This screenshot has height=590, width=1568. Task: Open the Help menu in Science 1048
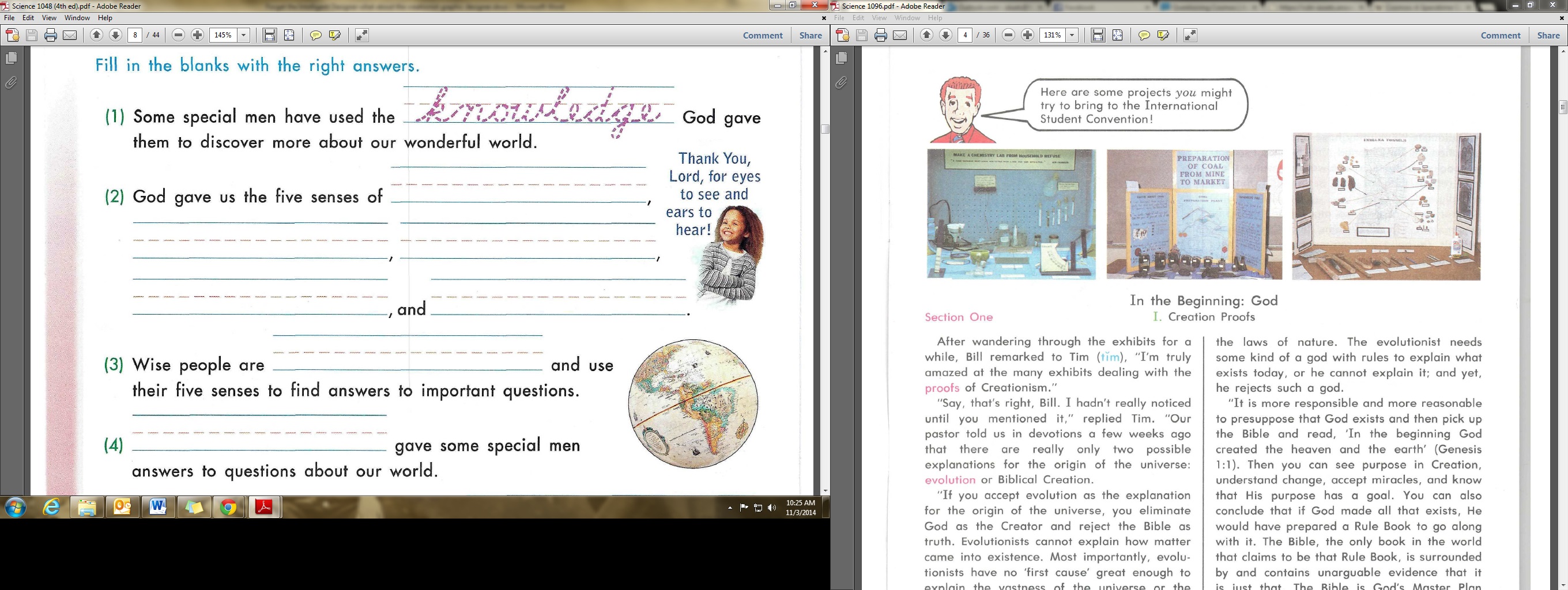tap(105, 18)
